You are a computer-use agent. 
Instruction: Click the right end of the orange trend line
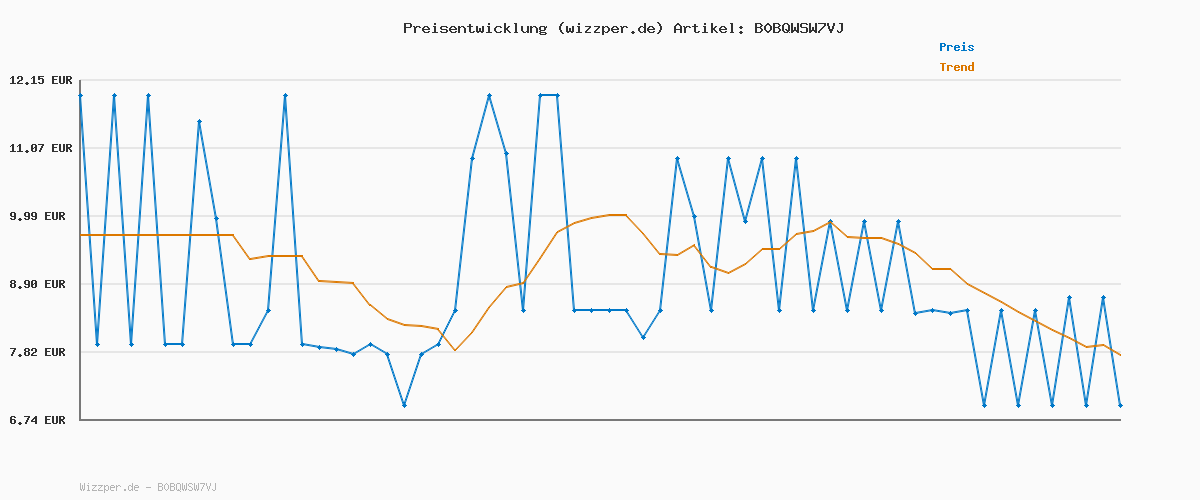click(1120, 355)
